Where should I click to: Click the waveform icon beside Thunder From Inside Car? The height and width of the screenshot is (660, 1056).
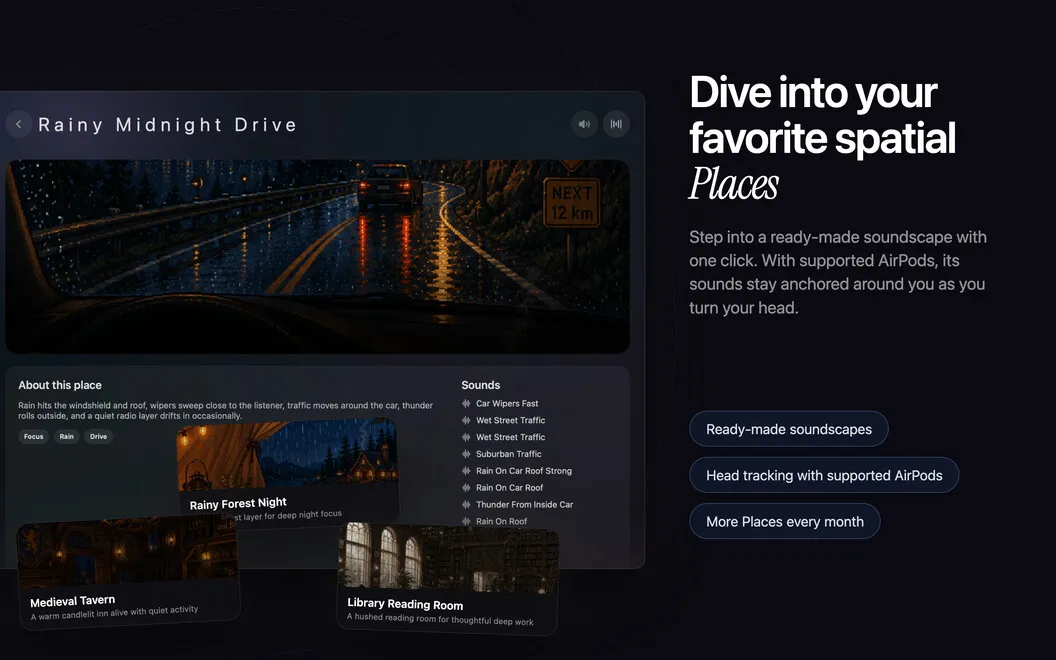pyautogui.click(x=466, y=504)
